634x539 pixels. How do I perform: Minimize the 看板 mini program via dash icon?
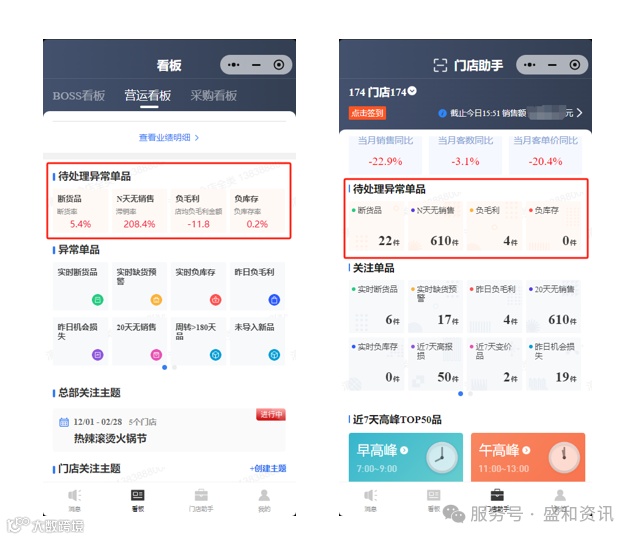pyautogui.click(x=256, y=65)
